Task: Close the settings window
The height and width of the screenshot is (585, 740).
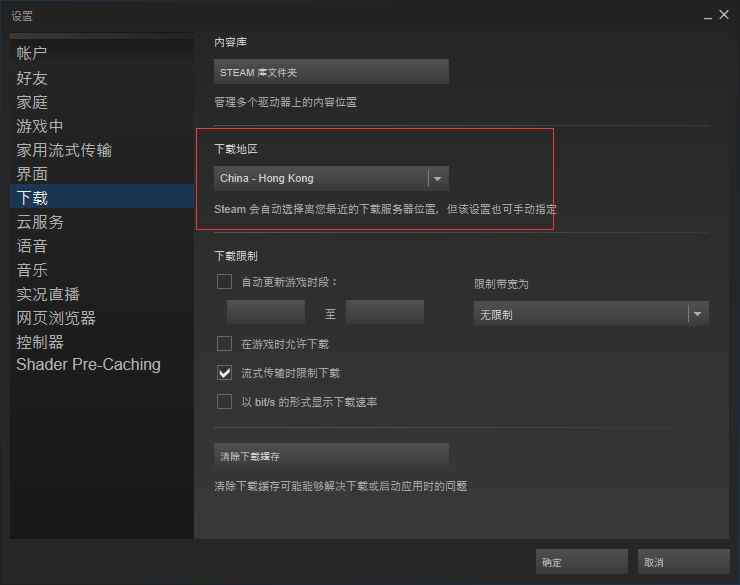Action: [724, 15]
